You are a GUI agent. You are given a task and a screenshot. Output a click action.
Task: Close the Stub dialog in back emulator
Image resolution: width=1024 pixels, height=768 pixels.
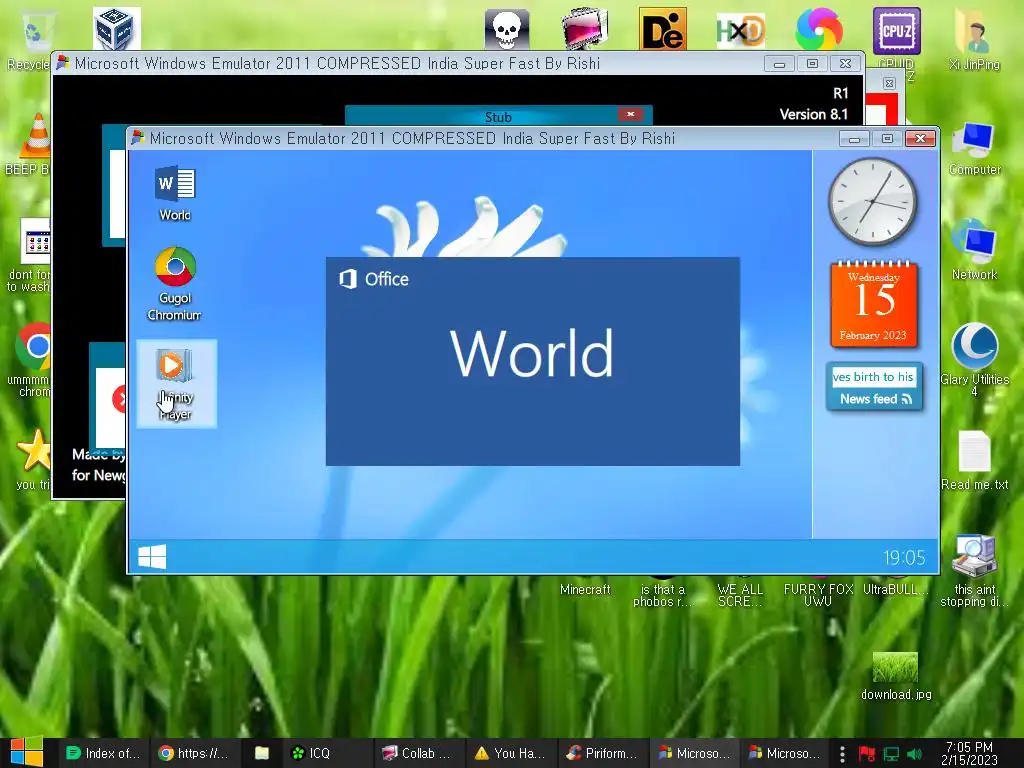(x=630, y=114)
